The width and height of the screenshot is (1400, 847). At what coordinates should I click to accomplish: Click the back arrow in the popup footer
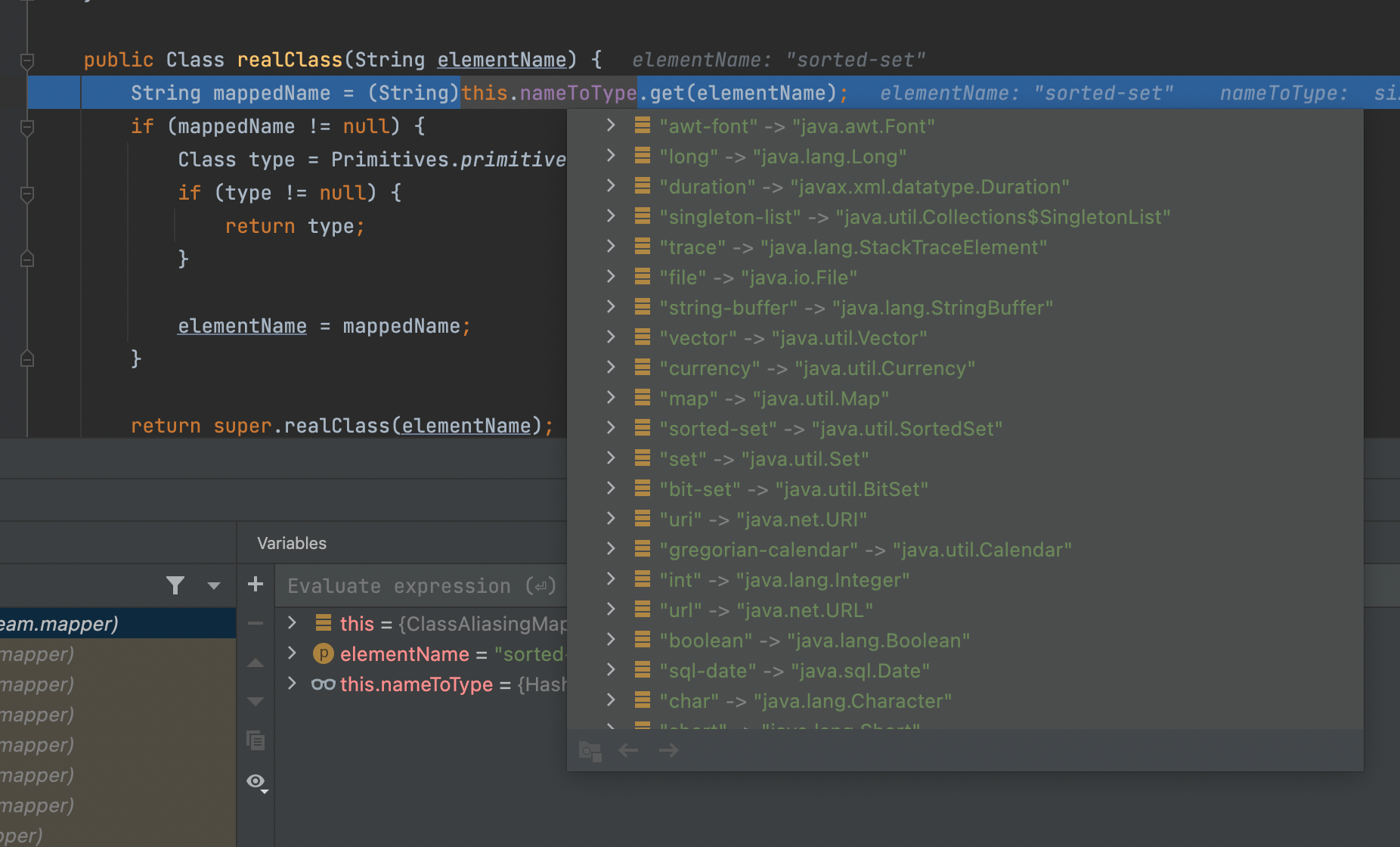628,750
